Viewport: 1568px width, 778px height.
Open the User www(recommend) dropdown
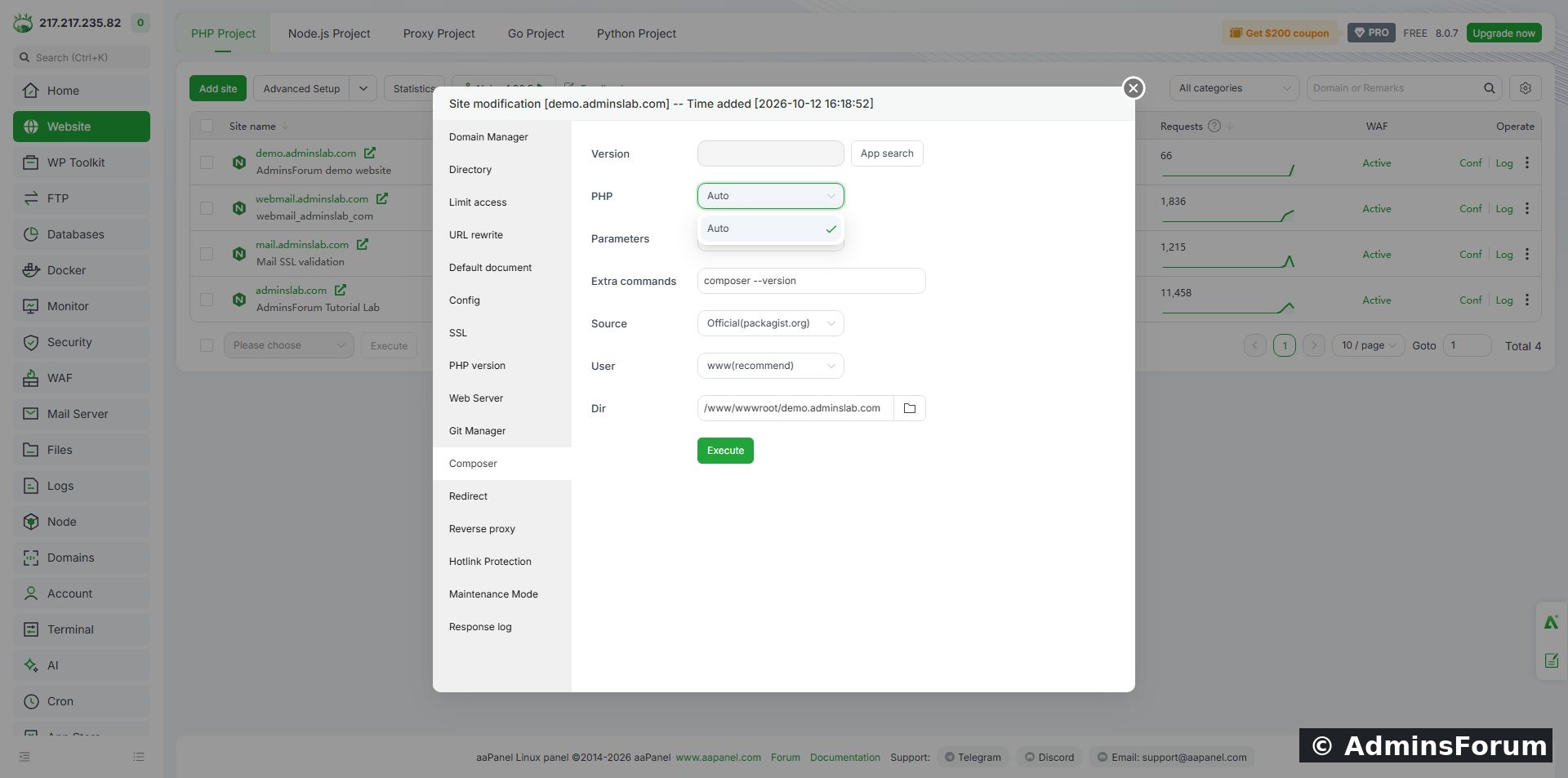click(770, 366)
